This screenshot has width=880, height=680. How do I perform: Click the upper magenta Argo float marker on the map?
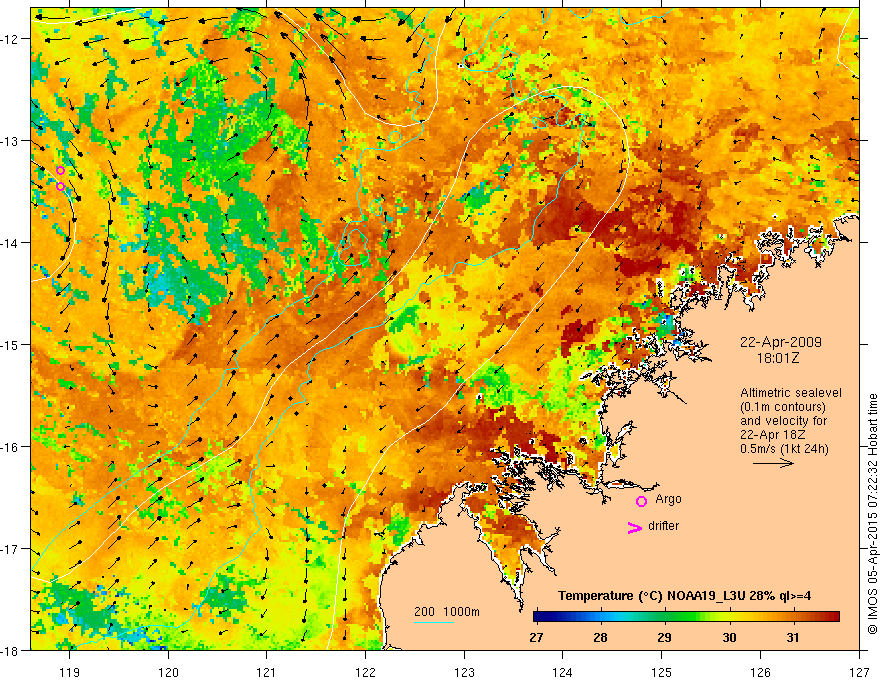point(61,171)
